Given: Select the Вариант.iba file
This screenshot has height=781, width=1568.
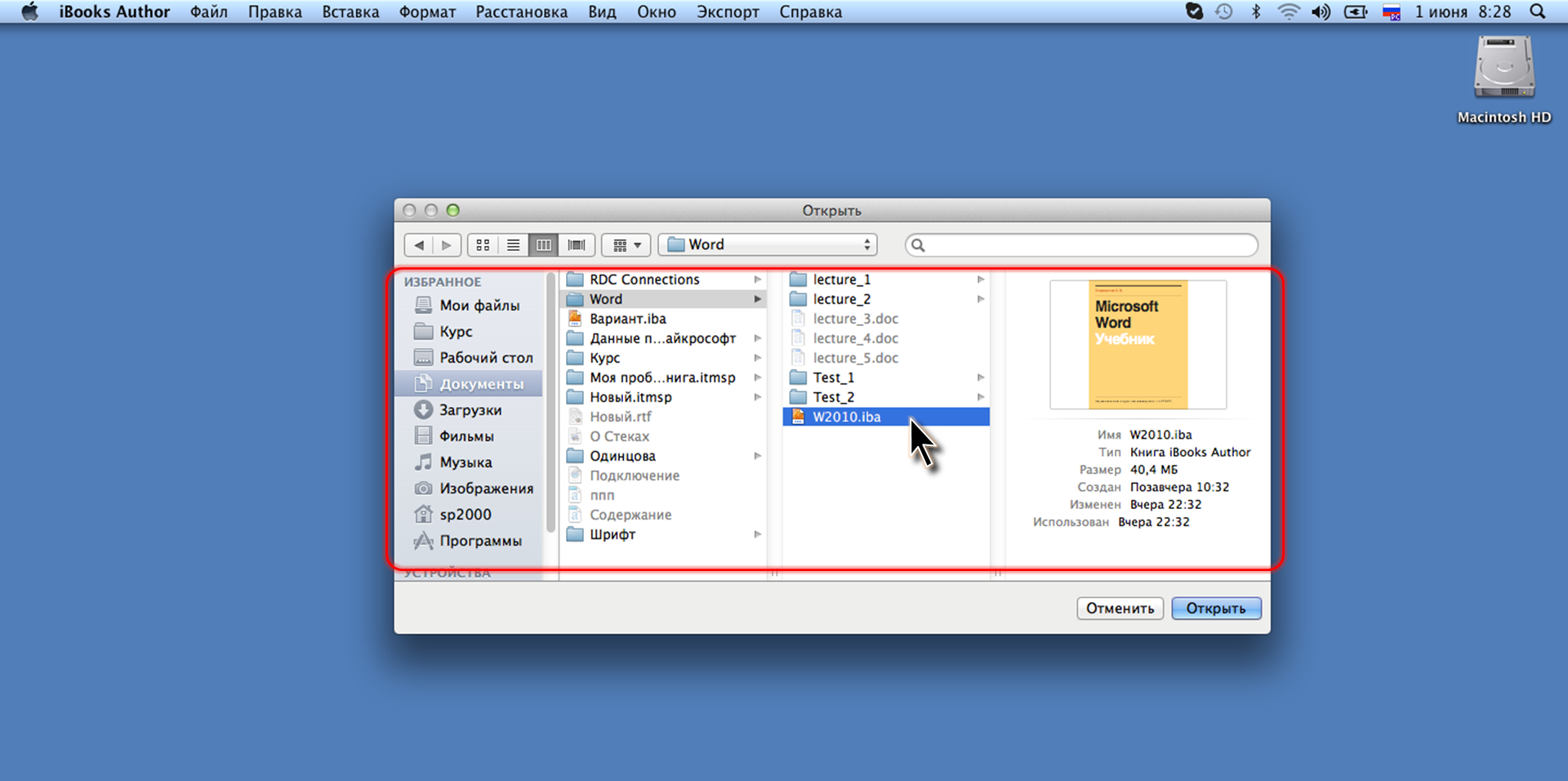Looking at the screenshot, I should click(x=627, y=319).
